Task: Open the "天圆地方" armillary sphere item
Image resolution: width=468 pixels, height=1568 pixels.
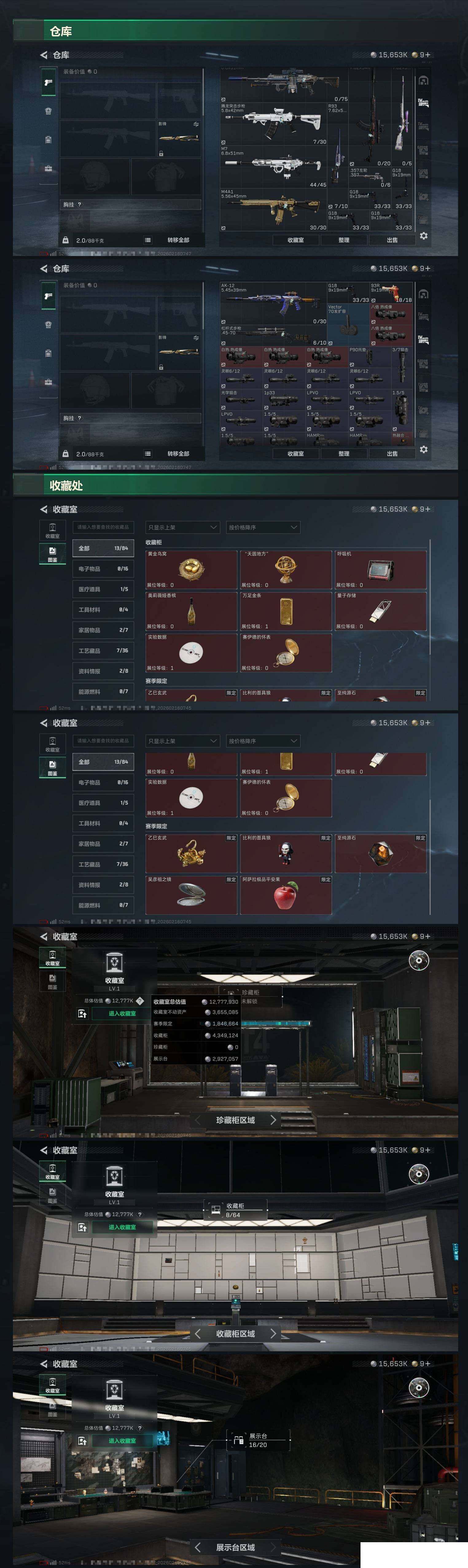Action: 286,570
